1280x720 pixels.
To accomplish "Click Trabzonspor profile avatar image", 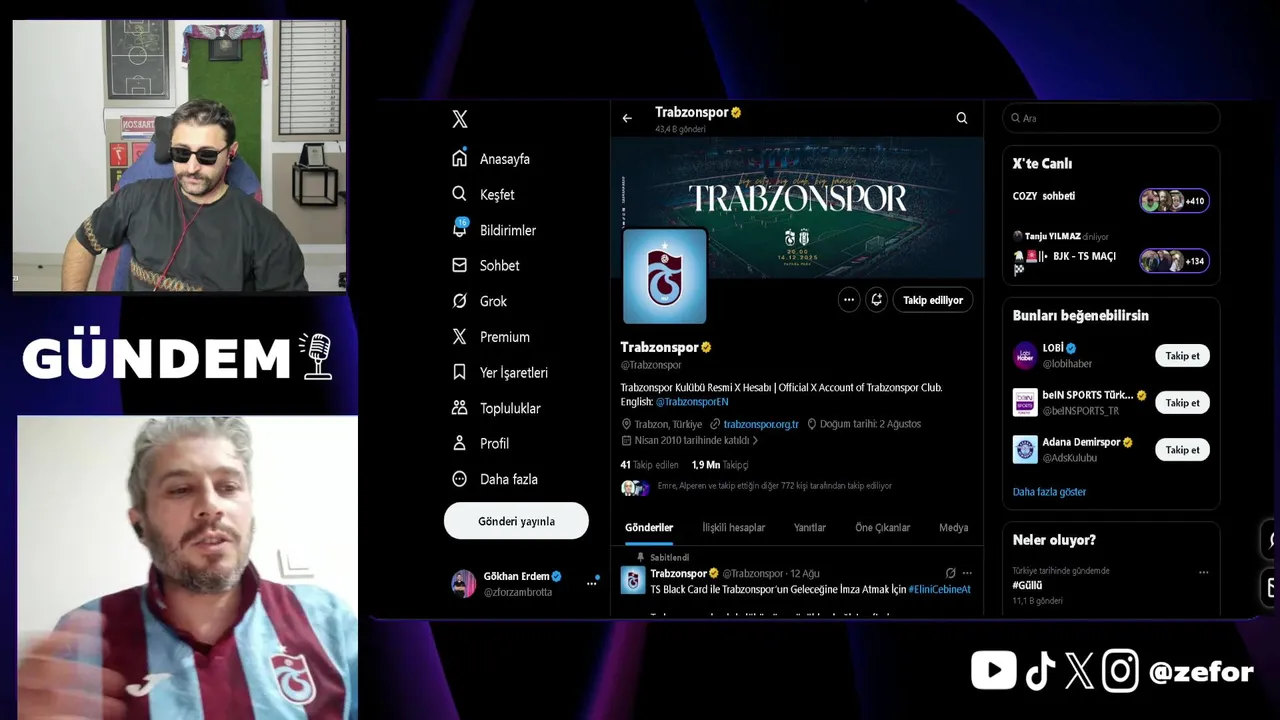I will [x=665, y=277].
